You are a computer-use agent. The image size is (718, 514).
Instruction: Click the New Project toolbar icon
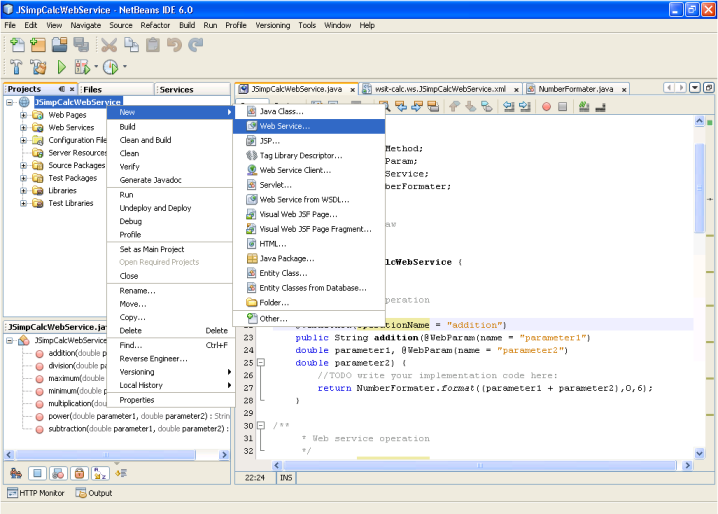pyautogui.click(x=38, y=44)
